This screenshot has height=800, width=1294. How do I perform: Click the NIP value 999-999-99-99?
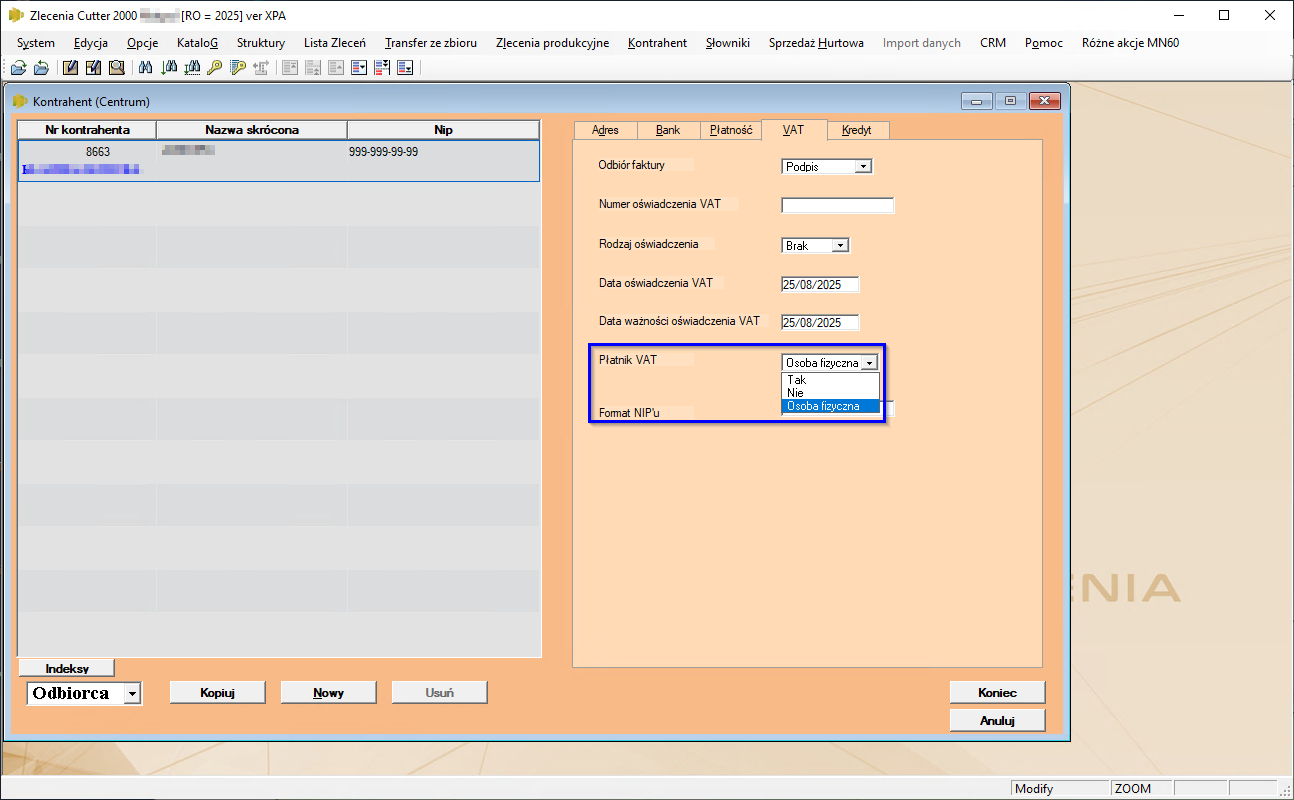[384, 152]
